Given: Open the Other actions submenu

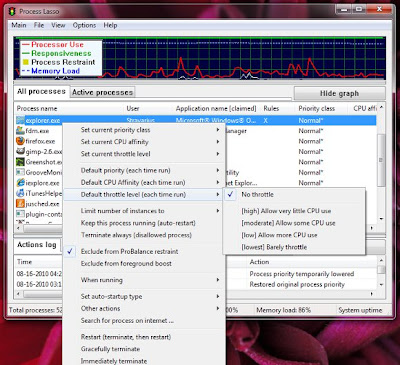Looking at the screenshot, I should click(100, 308).
